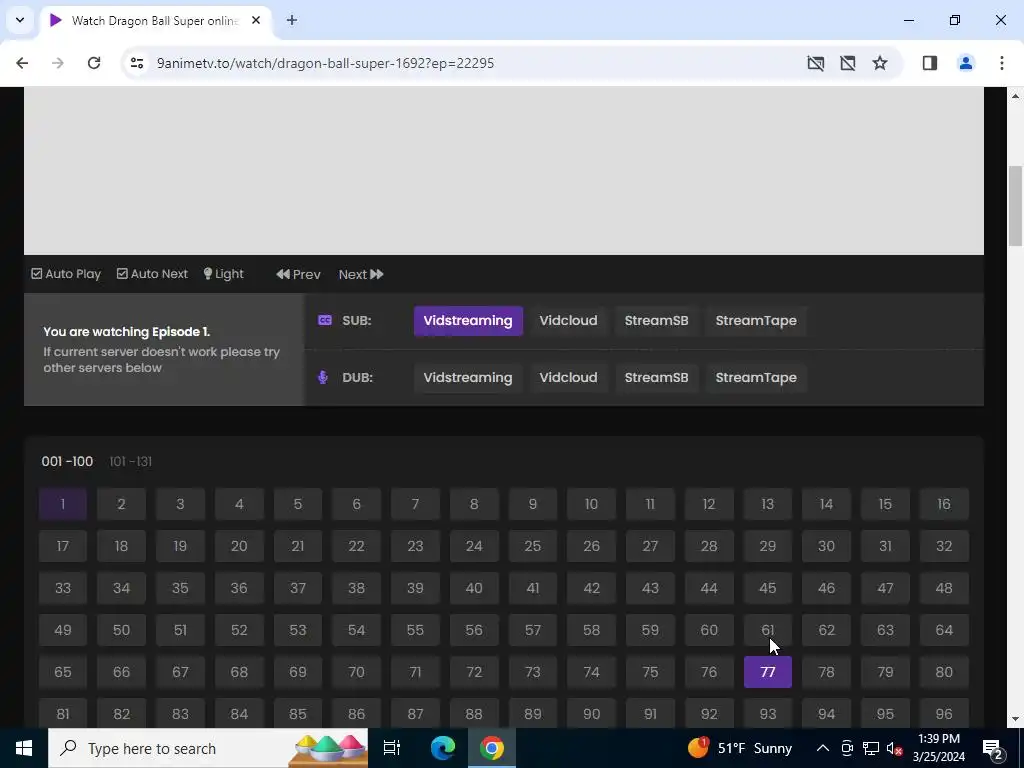This screenshot has height=768, width=1024.
Task: Switch to the 001-100 episode range tab
Action: (x=67, y=462)
